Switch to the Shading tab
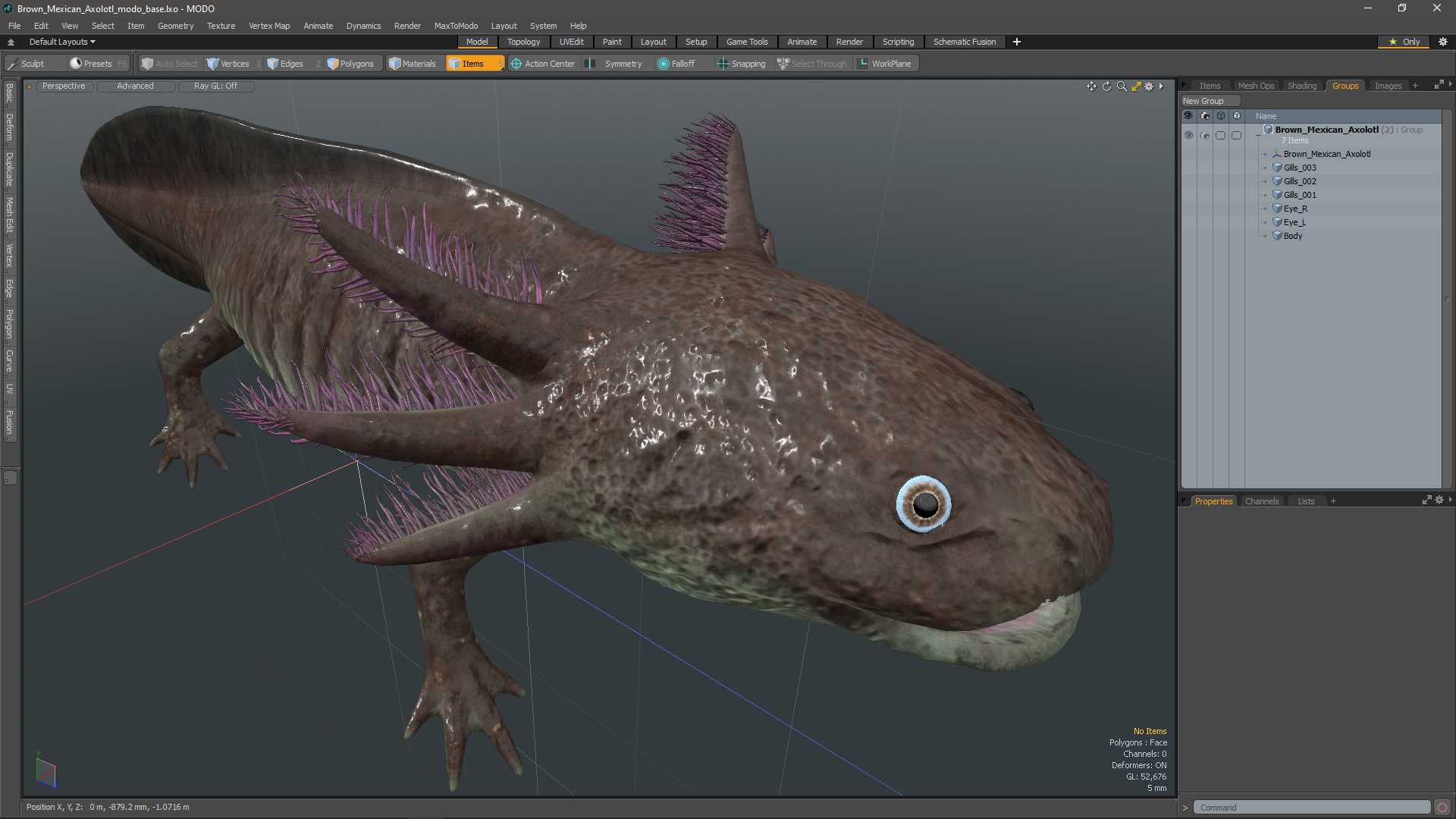The height and width of the screenshot is (819, 1456). click(1302, 86)
